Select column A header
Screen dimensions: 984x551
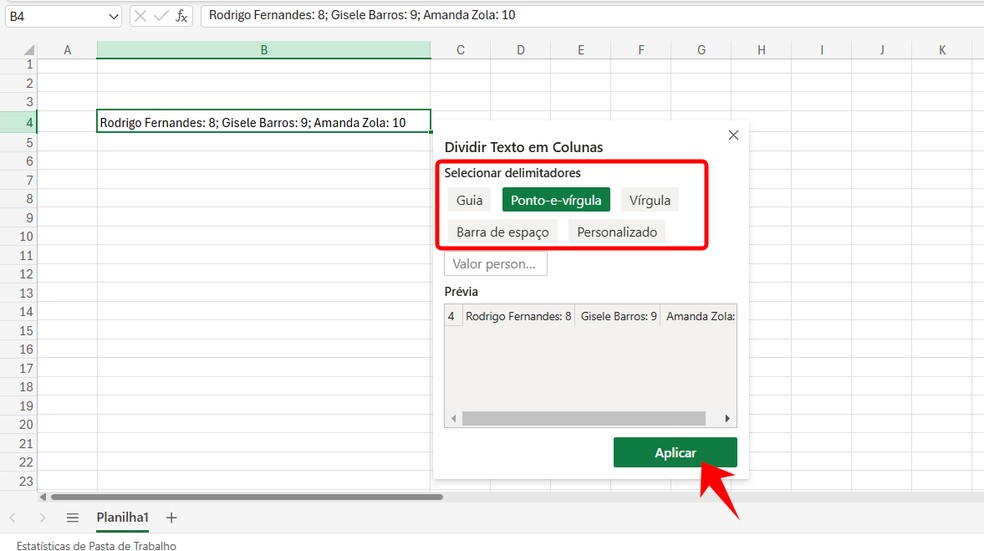[x=67, y=50]
